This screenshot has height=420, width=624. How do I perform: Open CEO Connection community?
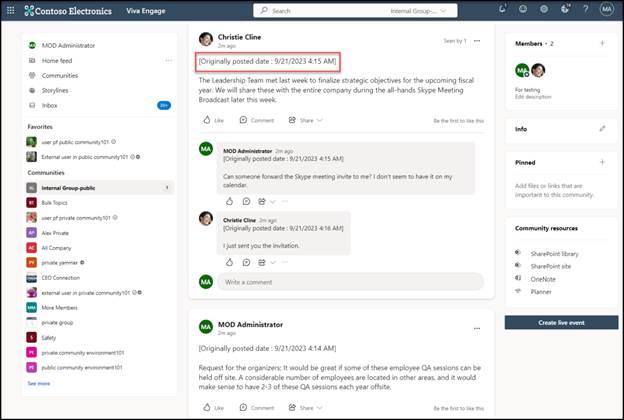60,277
